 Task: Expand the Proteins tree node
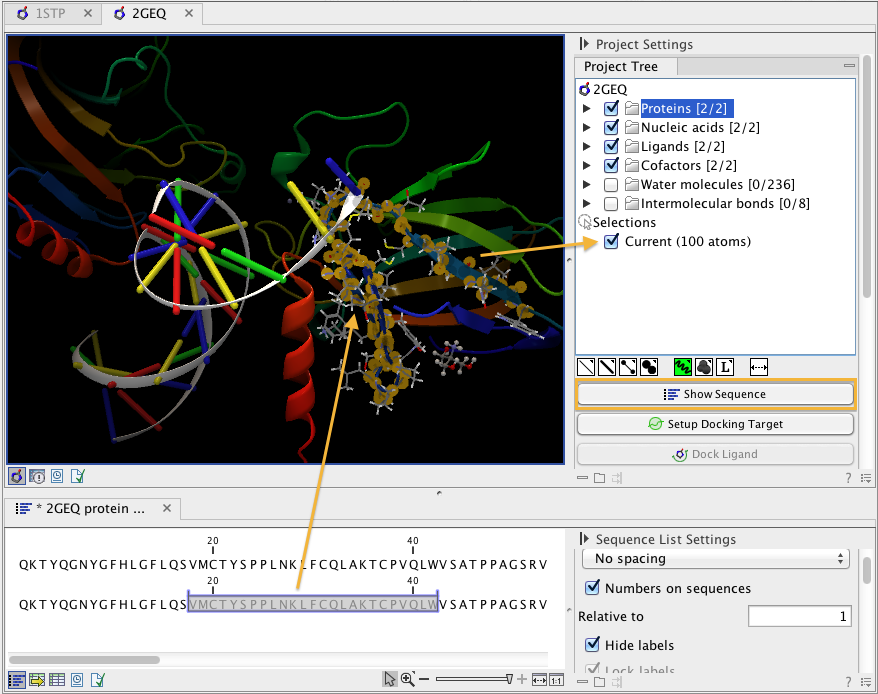click(x=587, y=109)
